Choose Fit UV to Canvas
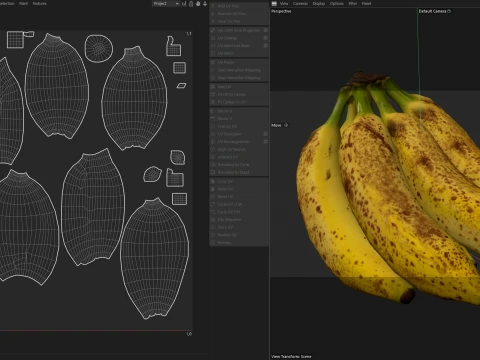Viewport: 480px width, 360px height. pos(239,94)
